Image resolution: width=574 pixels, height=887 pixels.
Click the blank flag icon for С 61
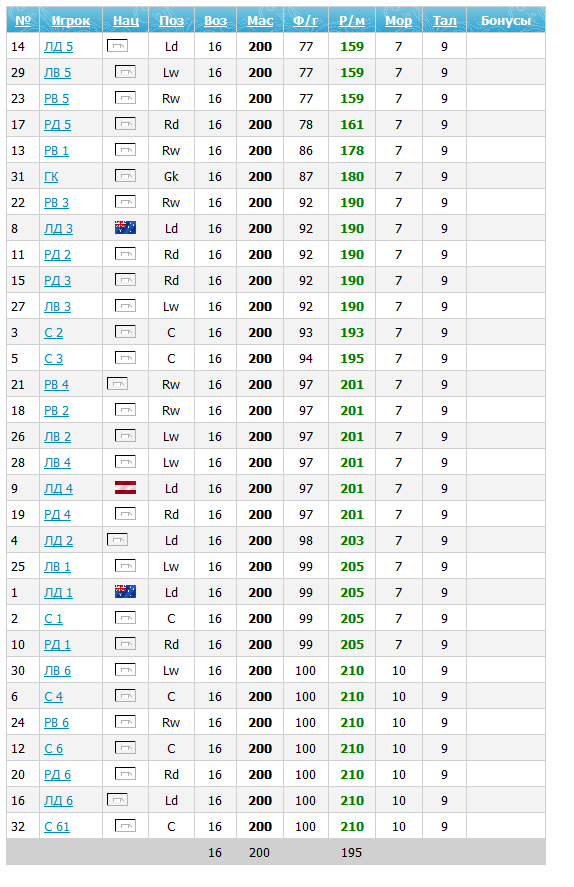click(125, 826)
